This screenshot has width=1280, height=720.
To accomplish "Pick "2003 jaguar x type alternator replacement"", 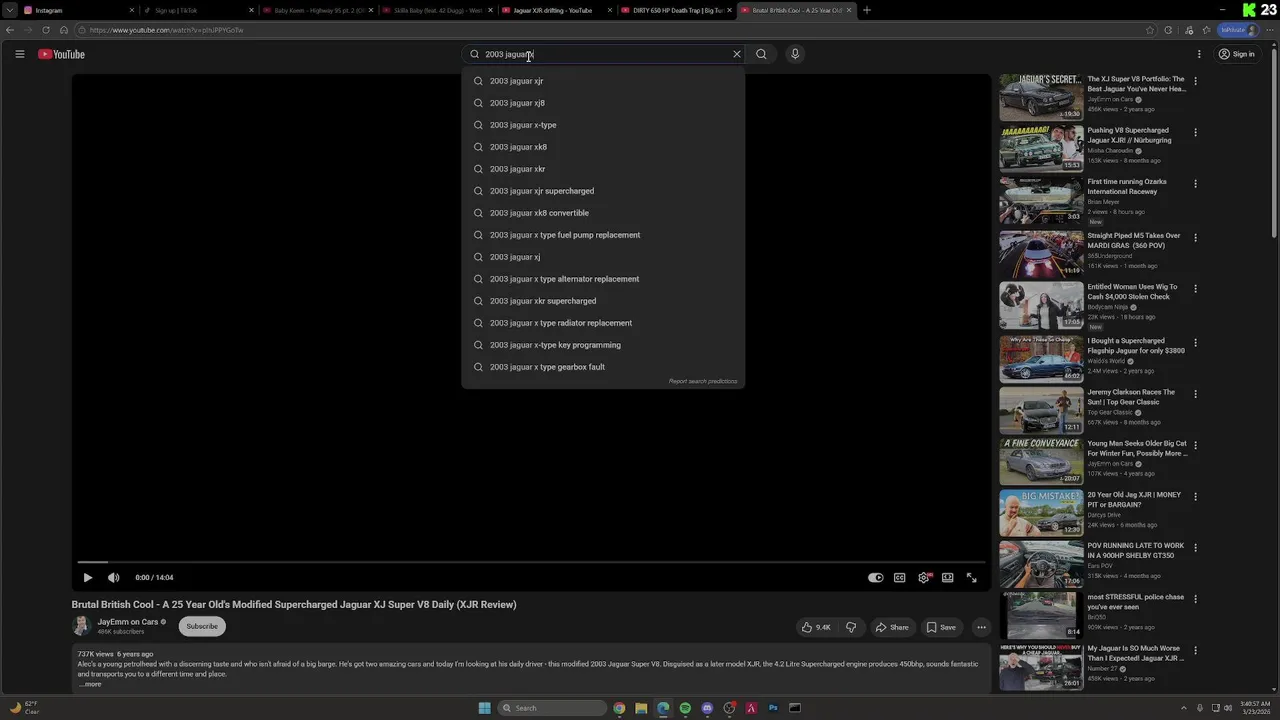I will click(x=603, y=279).
